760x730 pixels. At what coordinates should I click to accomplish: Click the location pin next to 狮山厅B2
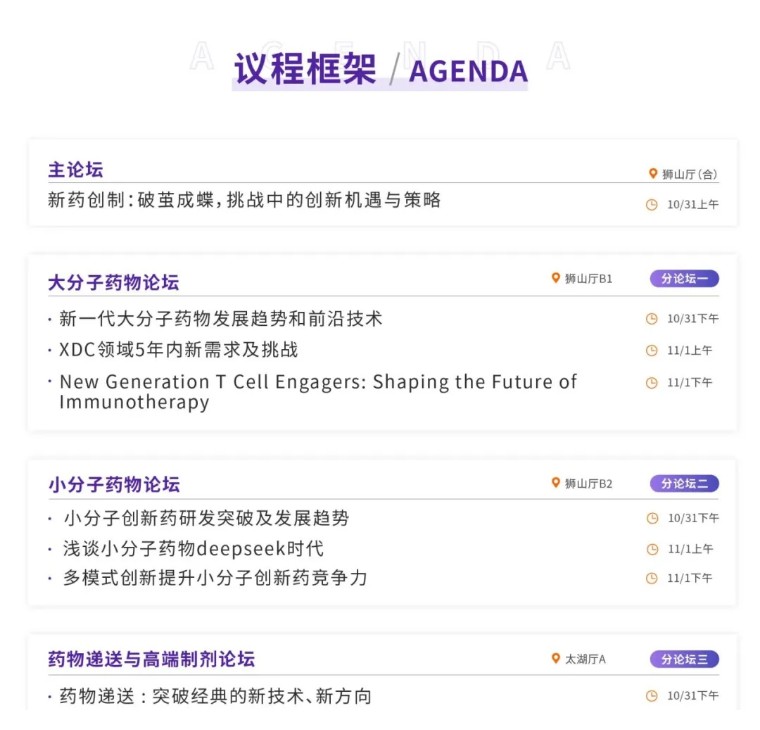pyautogui.click(x=556, y=483)
